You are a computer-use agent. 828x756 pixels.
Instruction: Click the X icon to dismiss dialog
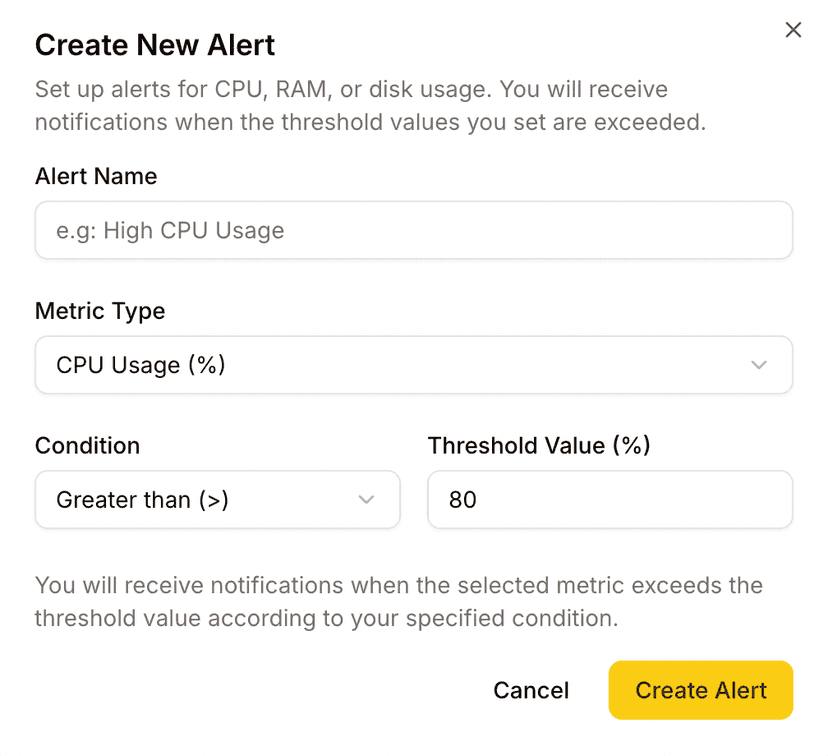pyautogui.click(x=793, y=30)
